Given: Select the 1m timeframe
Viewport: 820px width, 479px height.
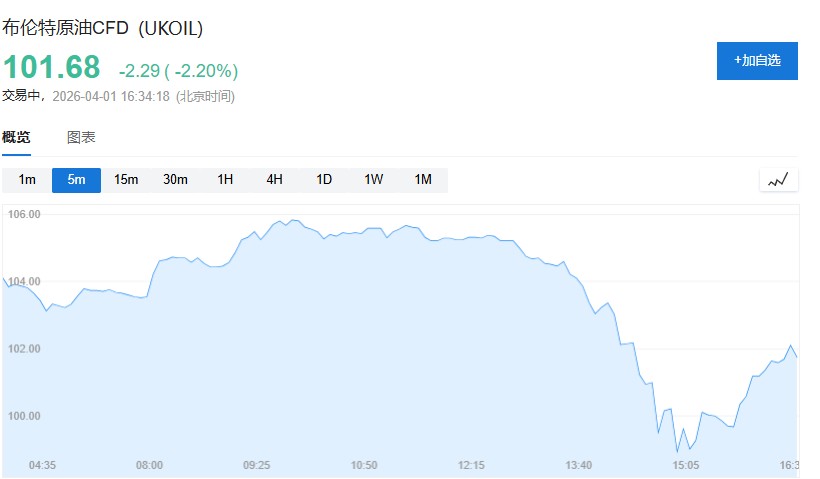Looking at the screenshot, I should (x=27, y=180).
